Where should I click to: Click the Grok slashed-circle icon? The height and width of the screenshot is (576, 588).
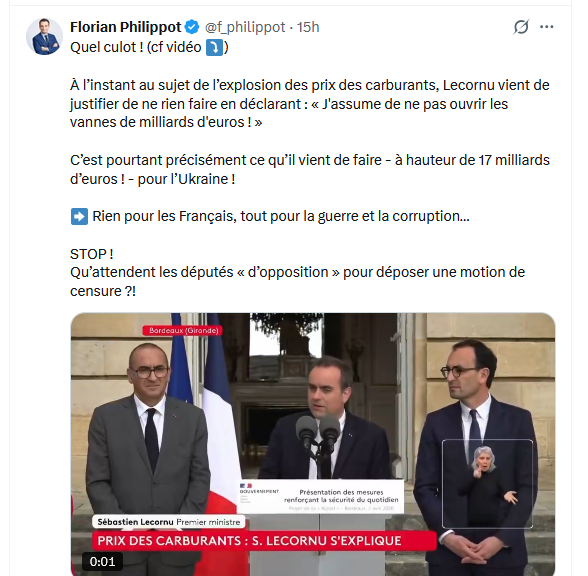[x=521, y=27]
